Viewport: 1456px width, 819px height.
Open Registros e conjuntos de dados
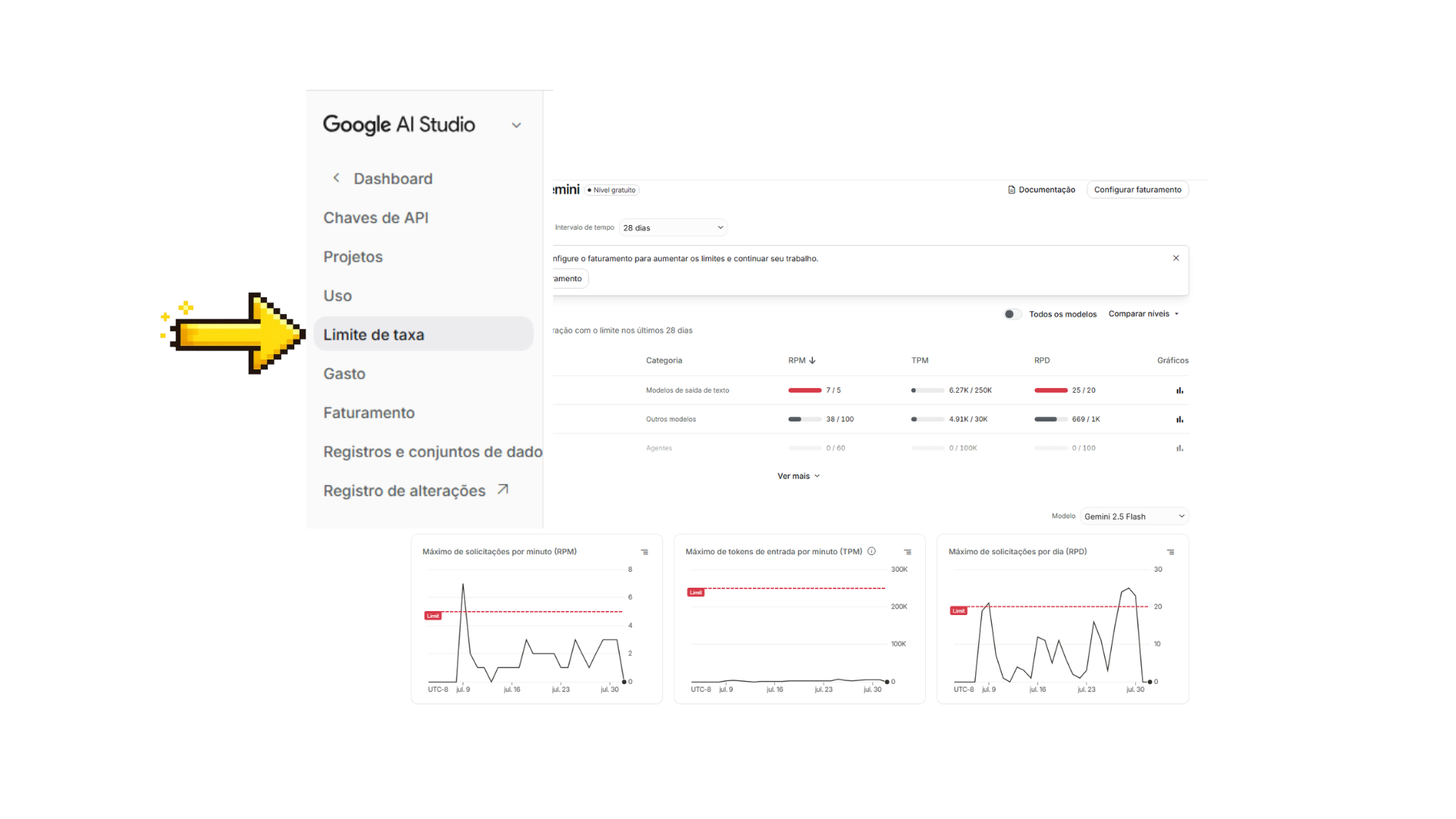(x=433, y=452)
